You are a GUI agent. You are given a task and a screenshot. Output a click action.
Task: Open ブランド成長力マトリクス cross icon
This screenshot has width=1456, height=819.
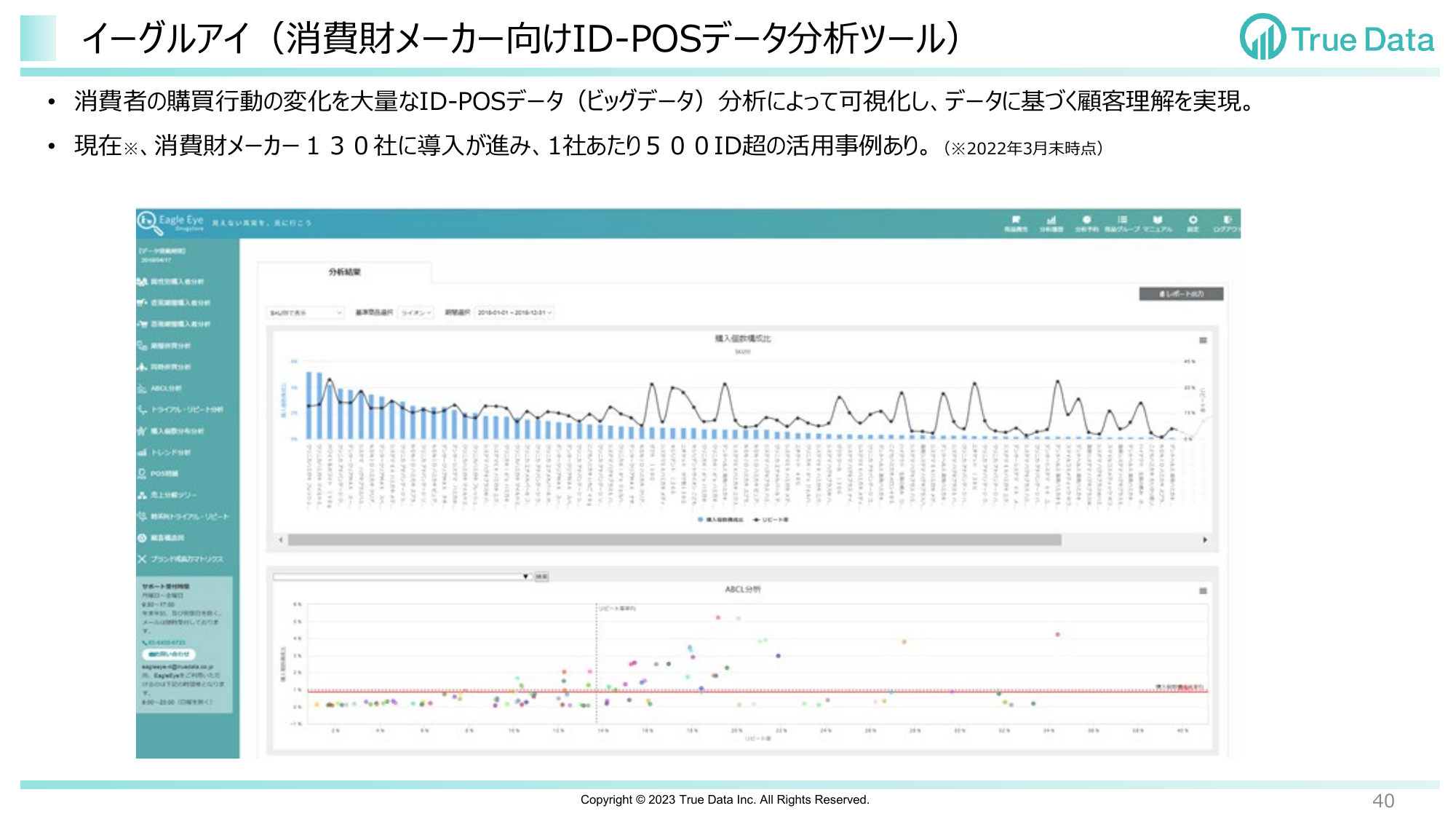click(142, 559)
